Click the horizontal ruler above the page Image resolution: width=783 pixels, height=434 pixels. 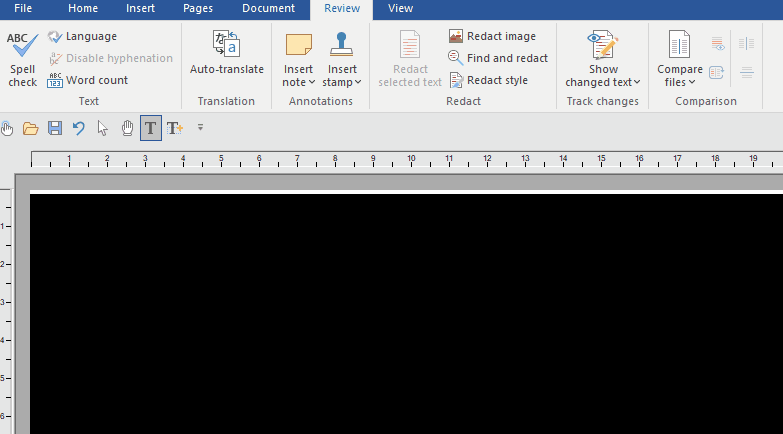coord(400,159)
